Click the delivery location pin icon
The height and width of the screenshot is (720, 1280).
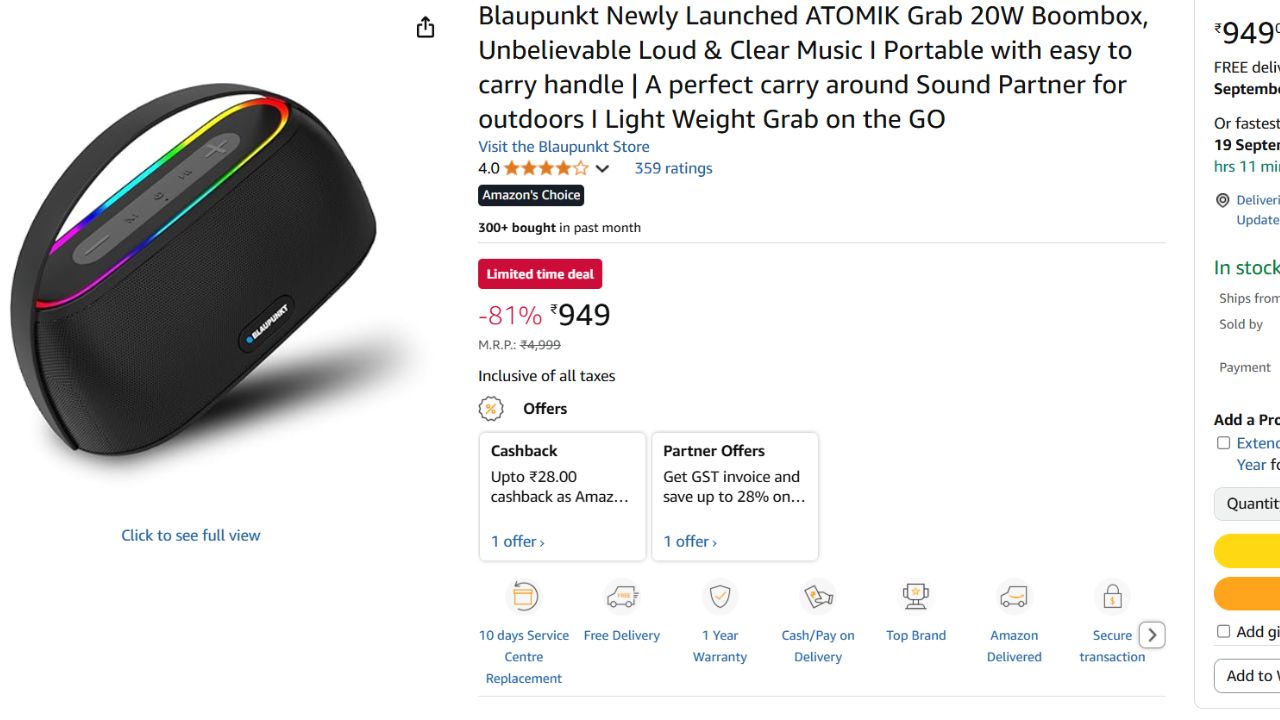coord(1222,200)
